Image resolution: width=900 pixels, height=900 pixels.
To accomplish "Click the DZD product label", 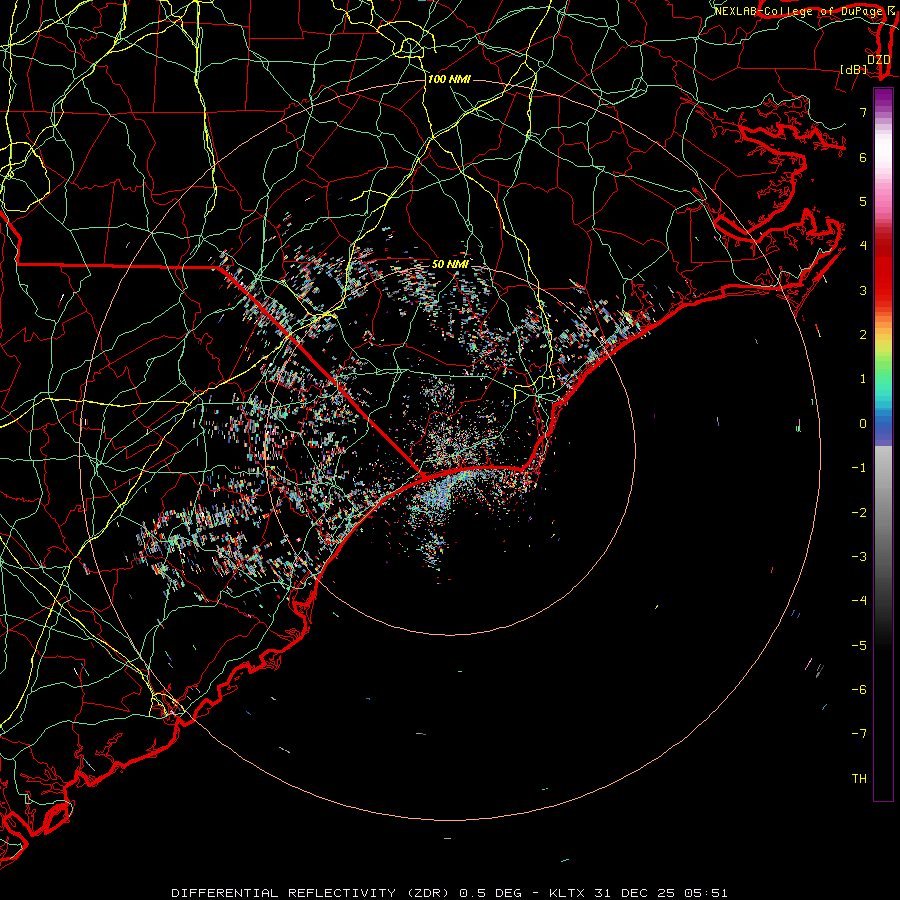I will click(878, 59).
